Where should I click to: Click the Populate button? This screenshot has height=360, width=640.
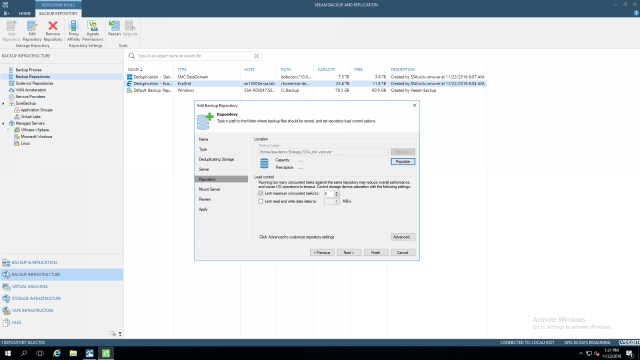click(x=402, y=162)
